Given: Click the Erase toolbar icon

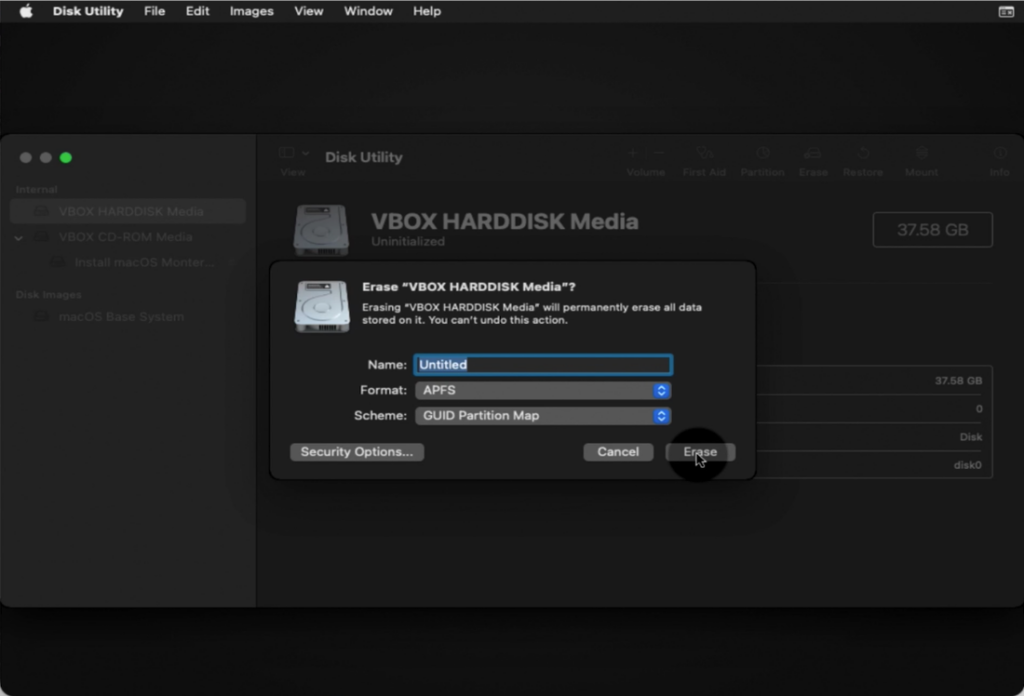Looking at the screenshot, I should (x=812, y=153).
